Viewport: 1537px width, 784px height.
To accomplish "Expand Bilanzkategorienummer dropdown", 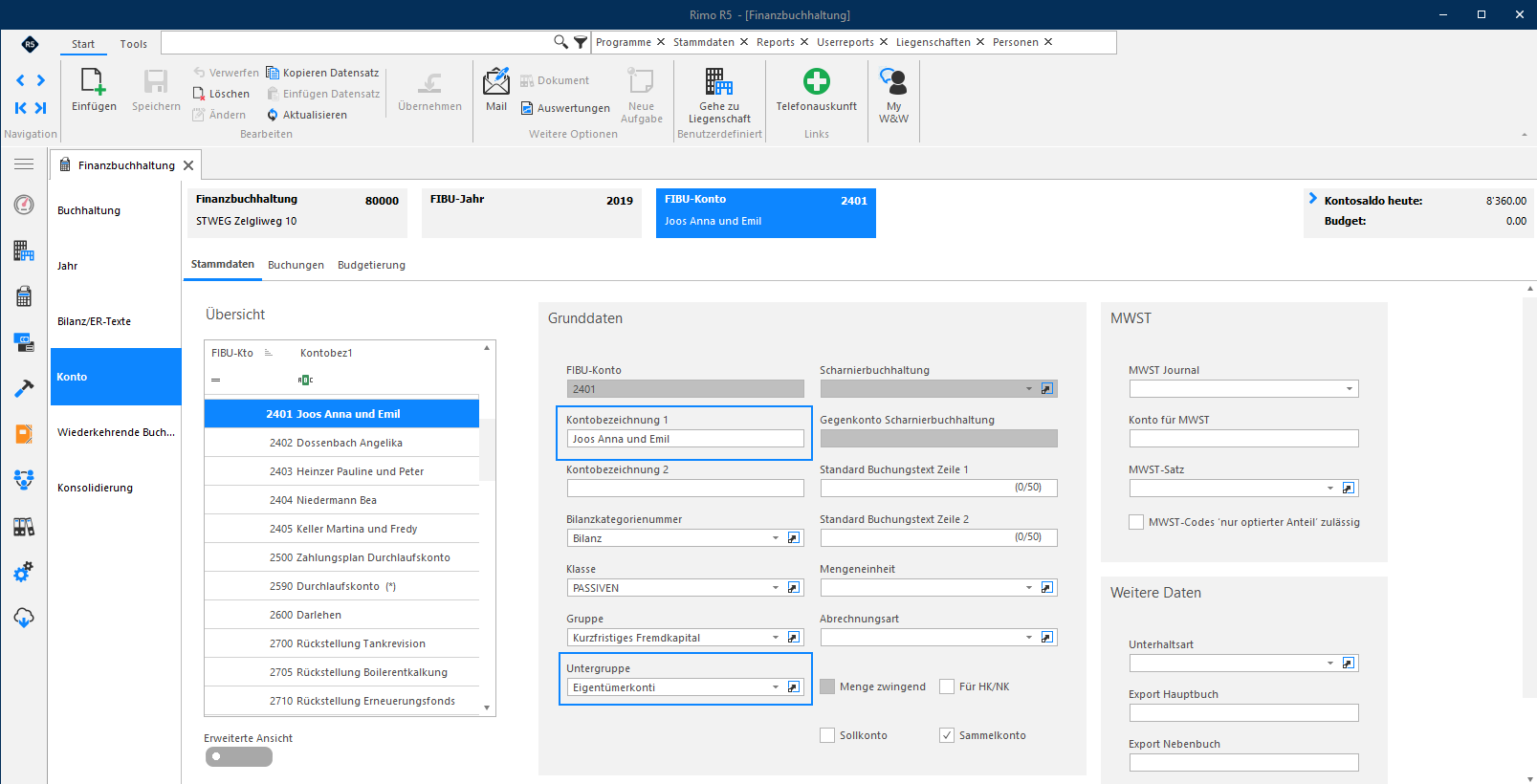I will (x=776, y=538).
